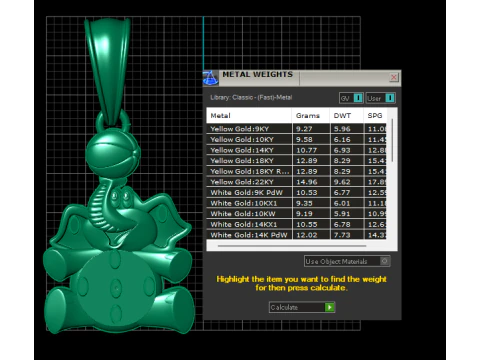Click the 10.77 grams cell
480x360 pixels.
[x=311, y=150]
